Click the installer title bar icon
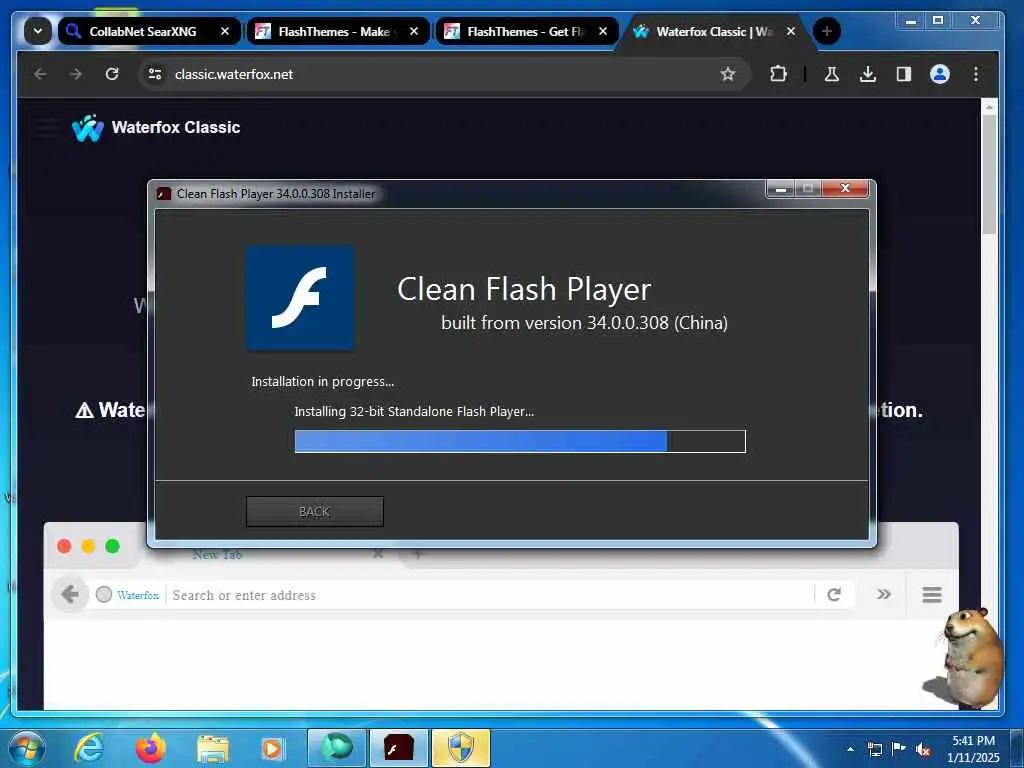The height and width of the screenshot is (768, 1024). pyautogui.click(x=164, y=194)
